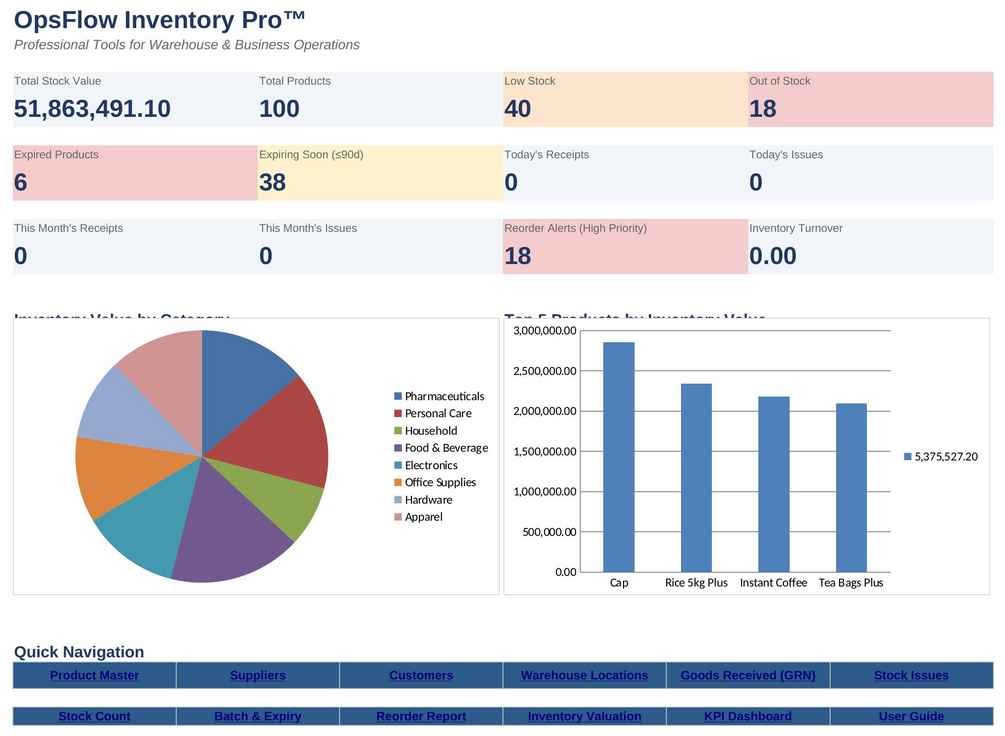The height and width of the screenshot is (736, 1005).
Task: Open the Stock Count link
Action: [x=94, y=716]
